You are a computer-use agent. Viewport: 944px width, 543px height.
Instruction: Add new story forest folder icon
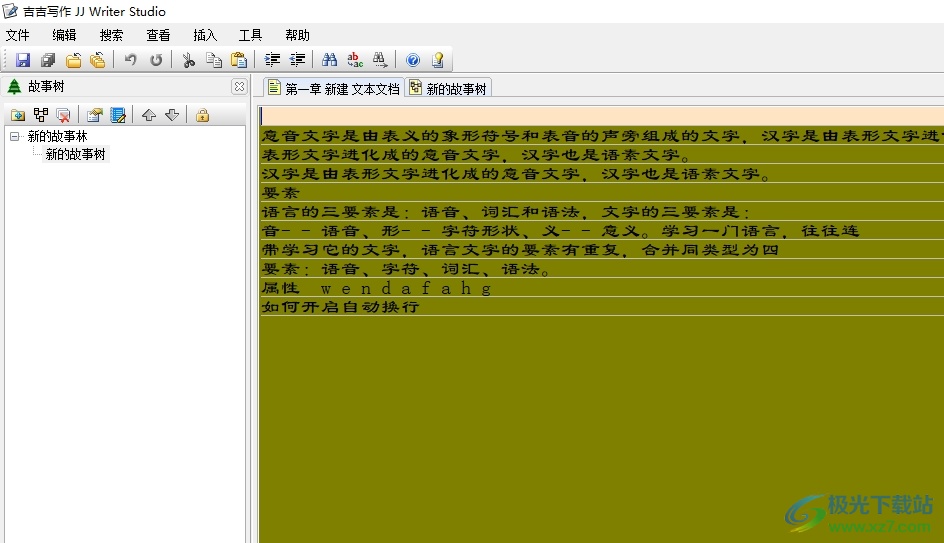(18, 115)
